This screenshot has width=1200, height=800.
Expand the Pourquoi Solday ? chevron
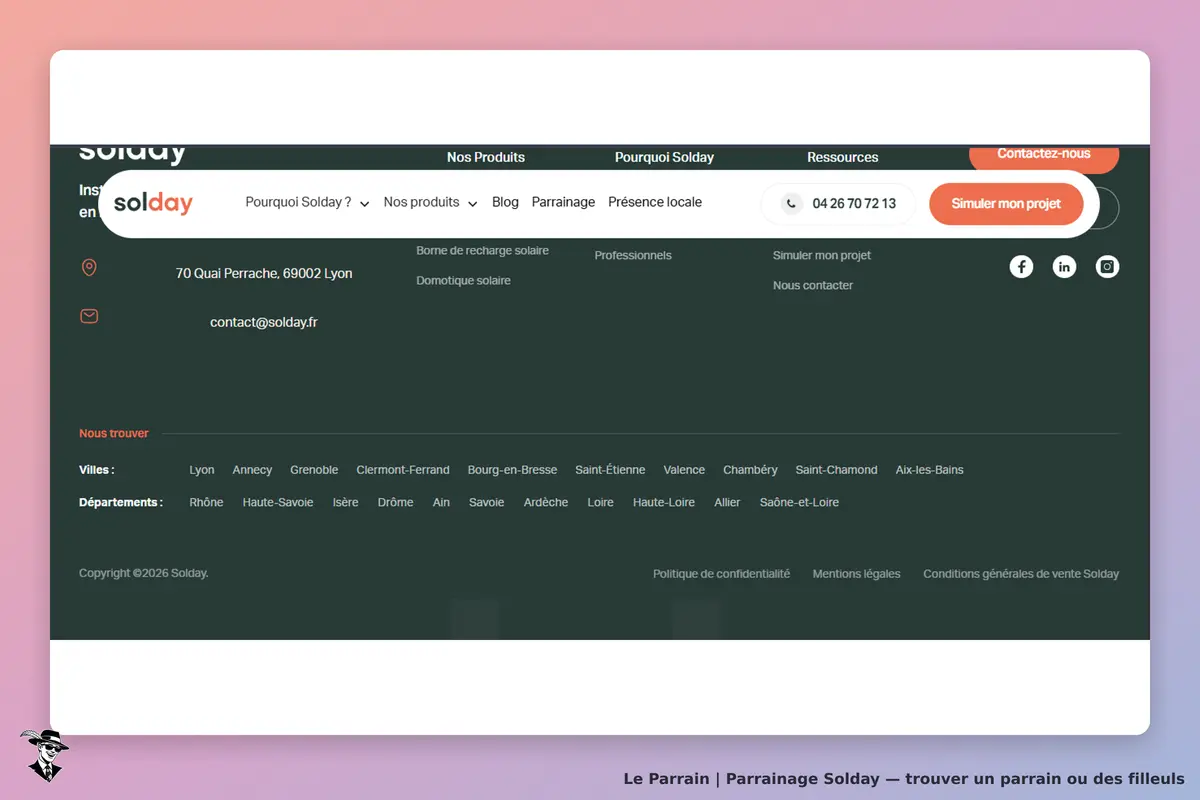click(364, 204)
